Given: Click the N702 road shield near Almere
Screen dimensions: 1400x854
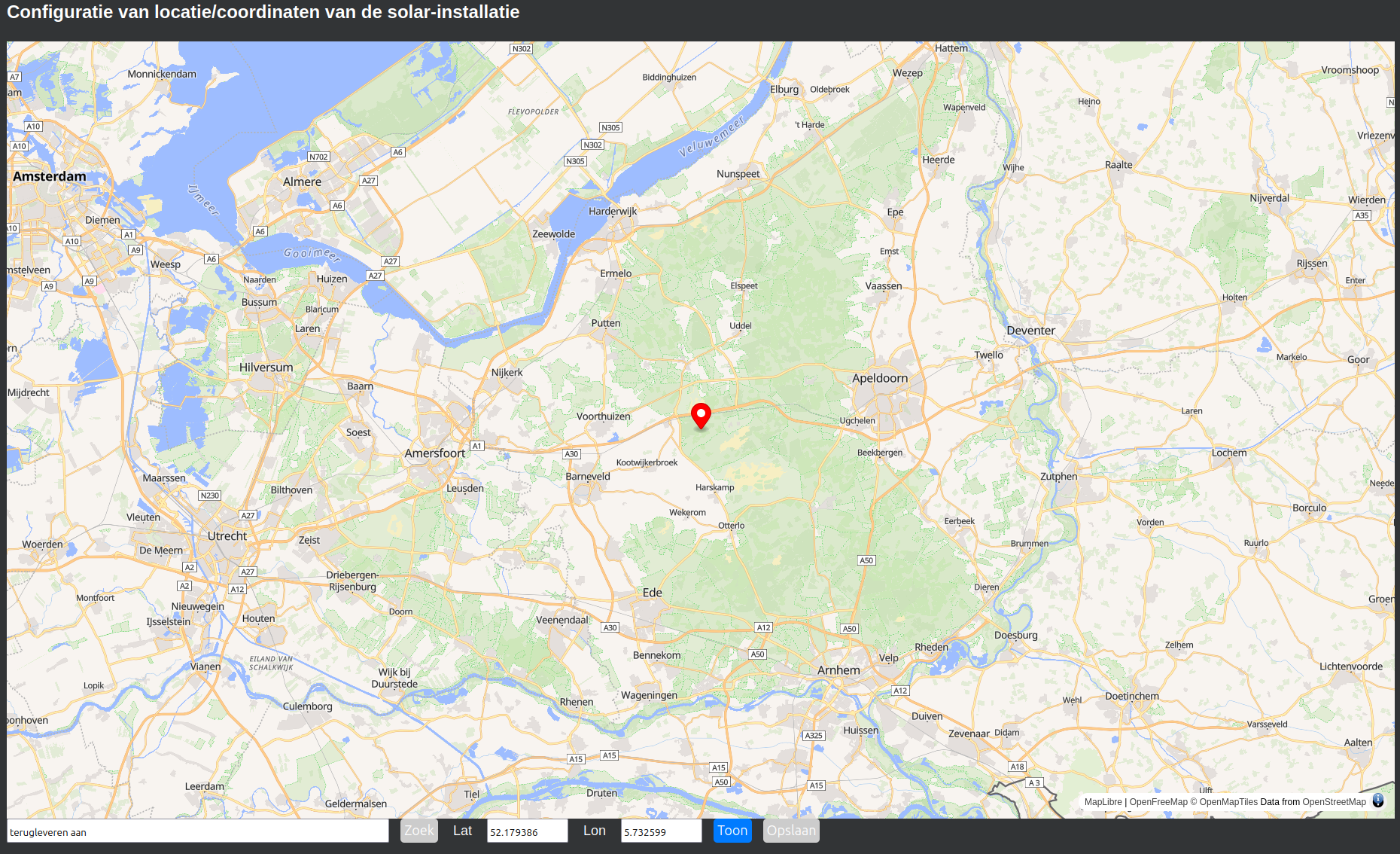Looking at the screenshot, I should 318,157.
